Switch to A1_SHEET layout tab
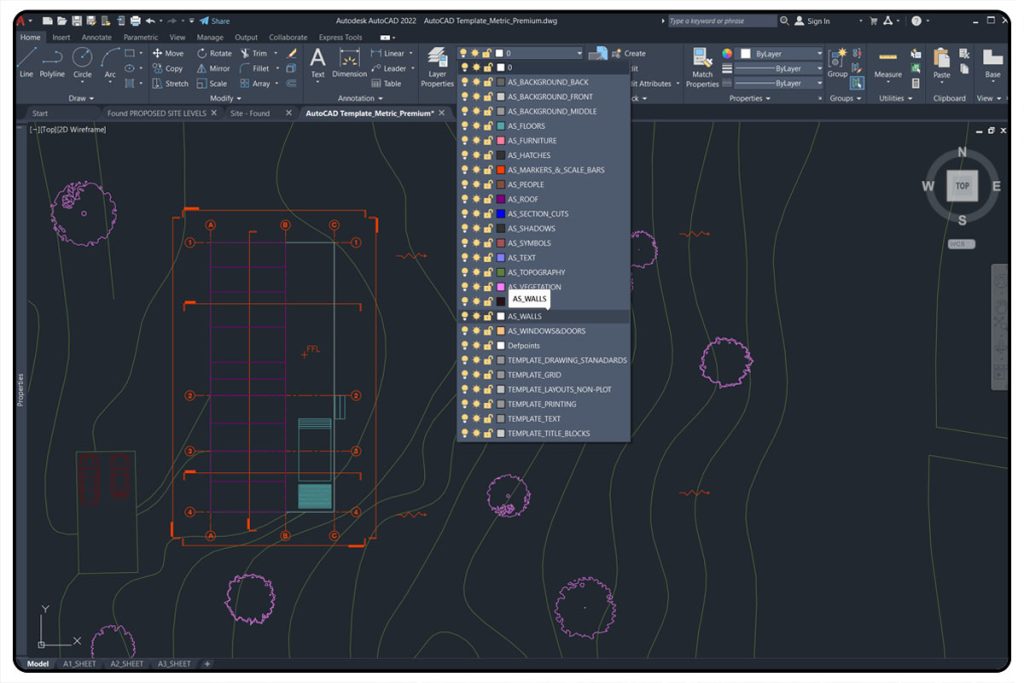Screen dimensions: 1024x683 [79, 663]
